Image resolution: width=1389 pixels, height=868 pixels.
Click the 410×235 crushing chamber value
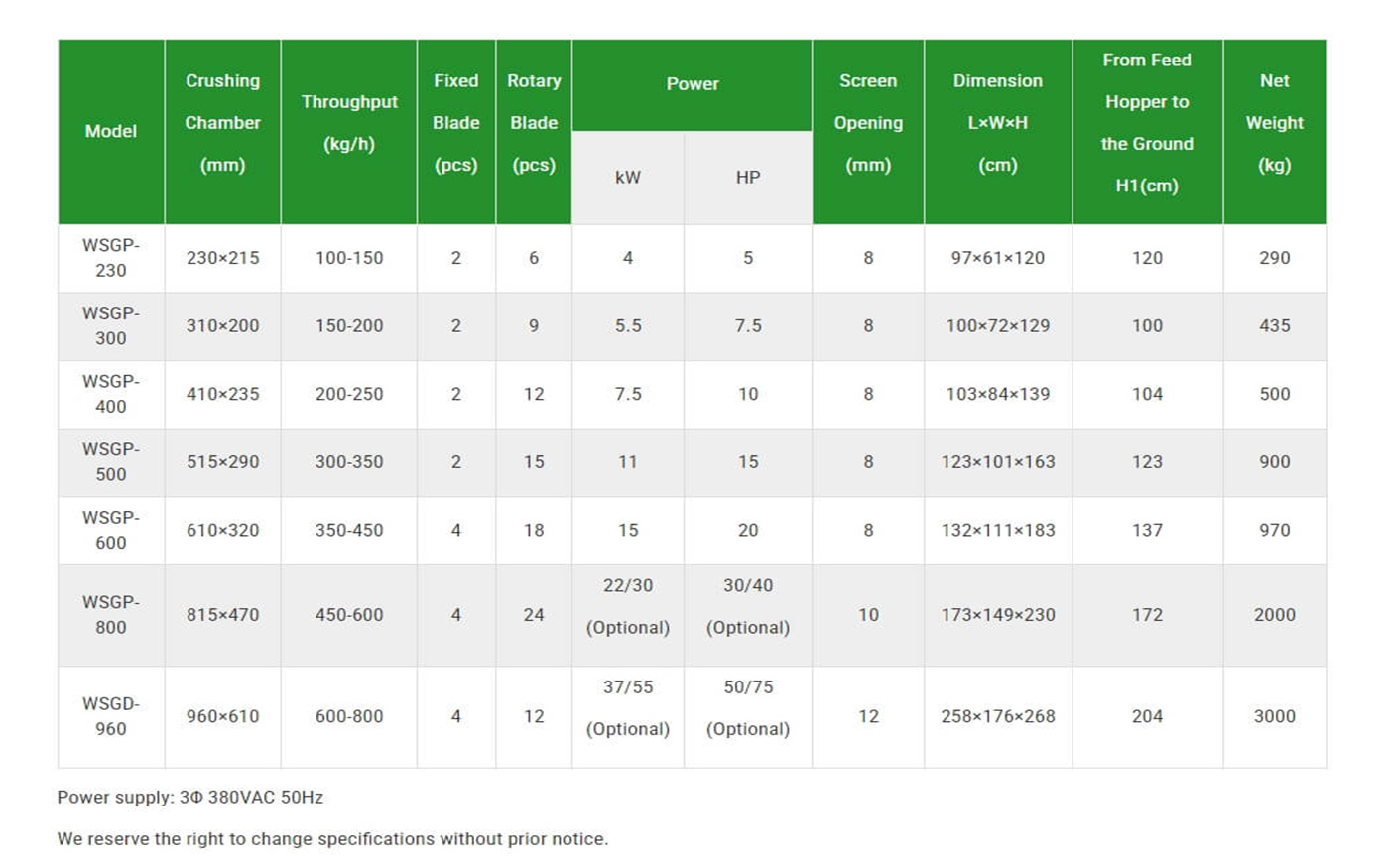[222, 394]
